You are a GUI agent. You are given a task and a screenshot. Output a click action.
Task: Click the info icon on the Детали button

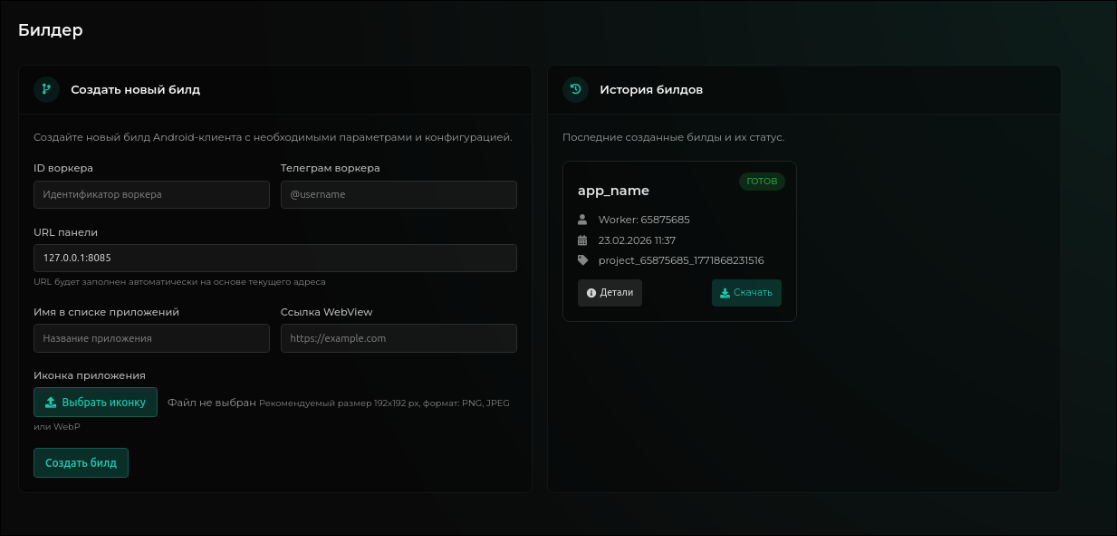[591, 293]
